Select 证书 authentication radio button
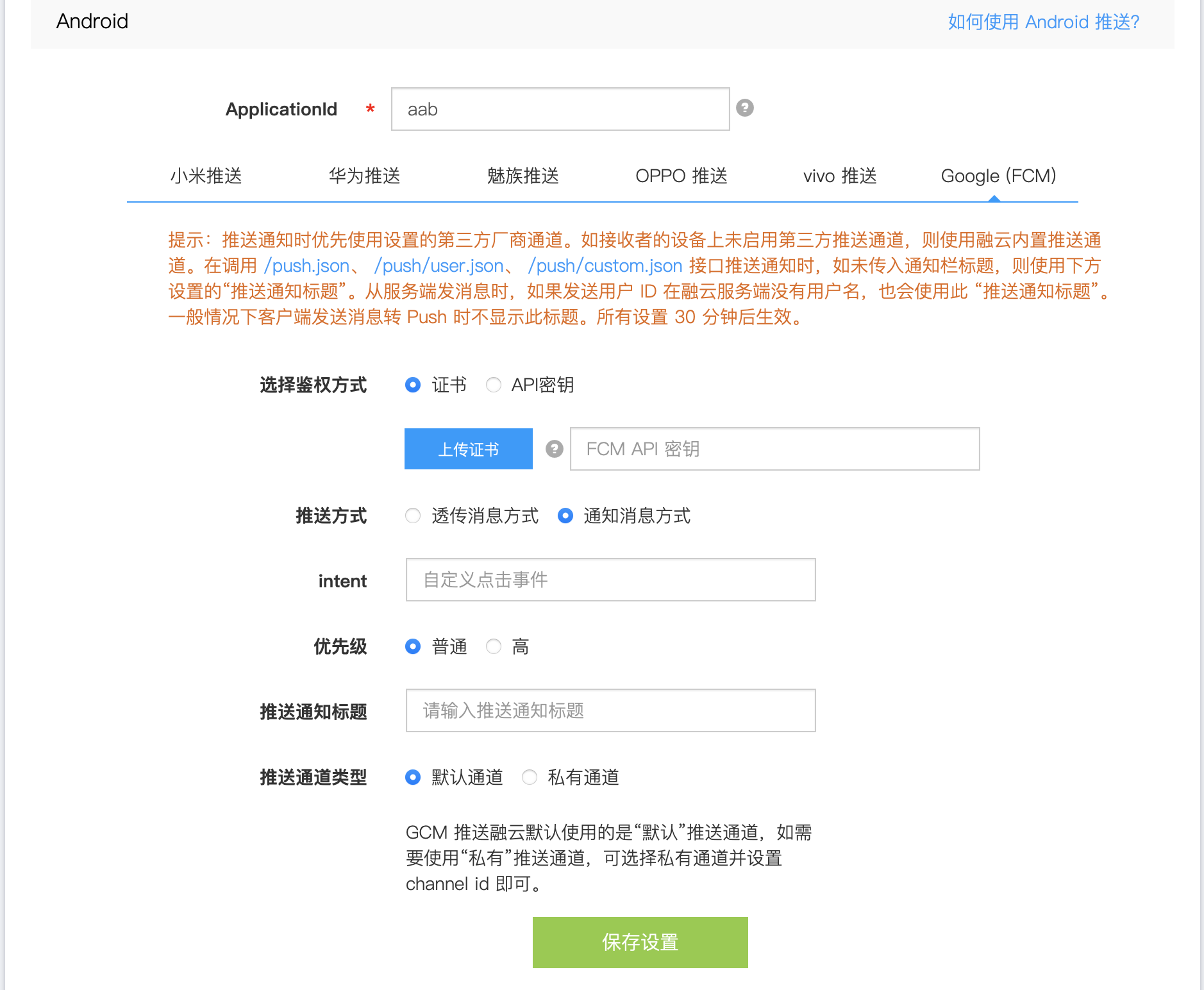The height and width of the screenshot is (990, 1204). click(x=413, y=385)
